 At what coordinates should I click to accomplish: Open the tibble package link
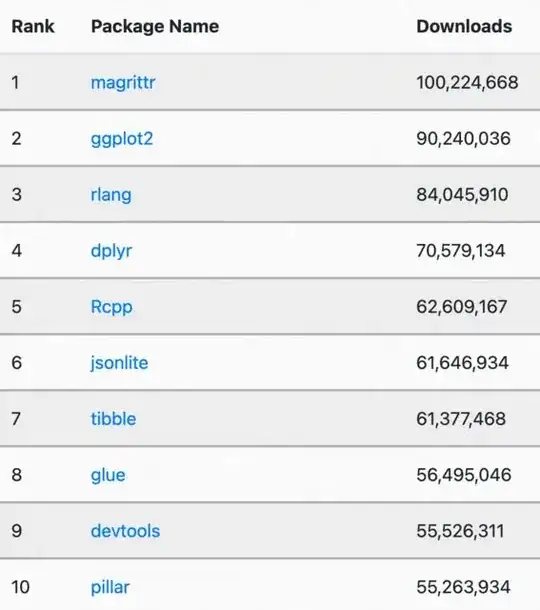point(114,419)
